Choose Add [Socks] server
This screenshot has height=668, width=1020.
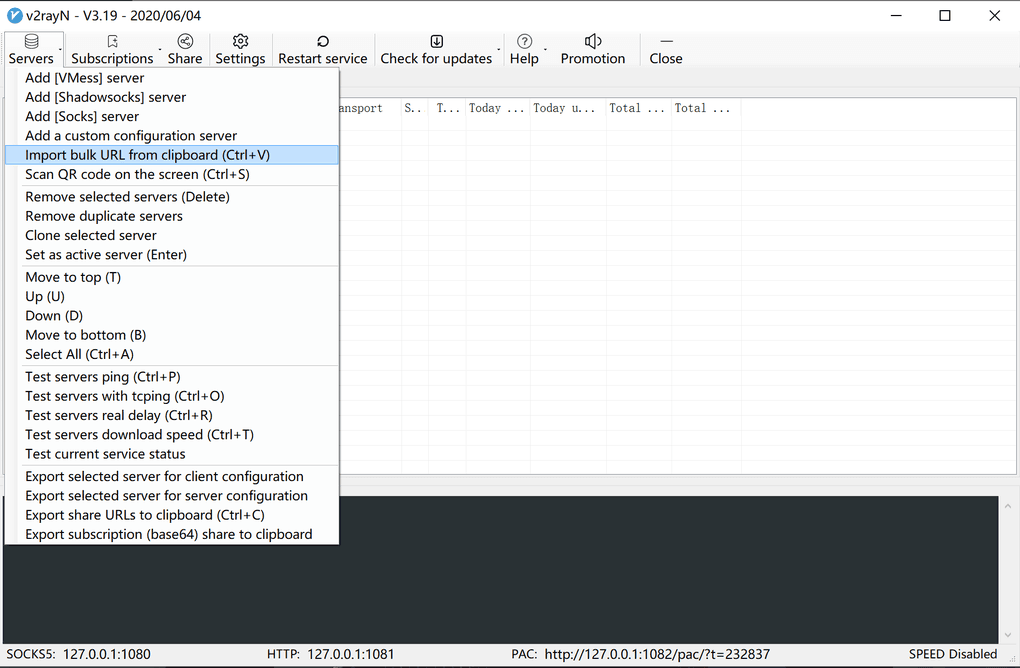(172, 116)
